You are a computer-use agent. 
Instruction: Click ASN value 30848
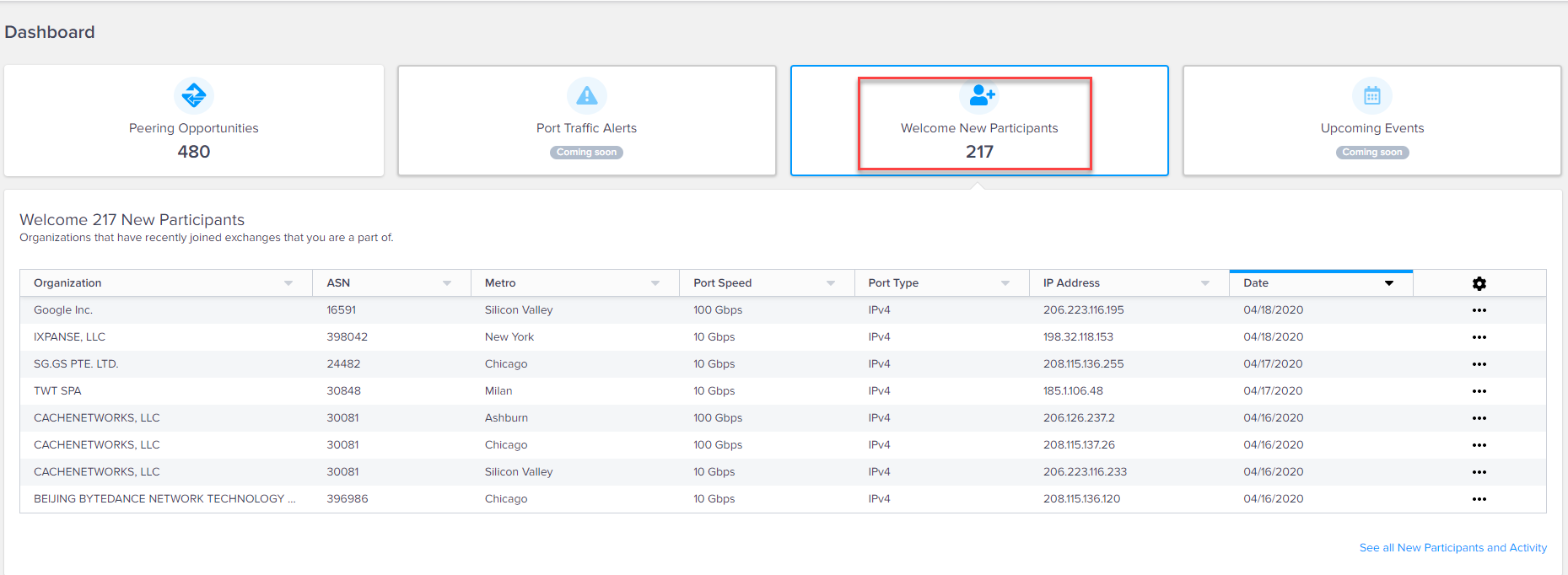point(344,391)
